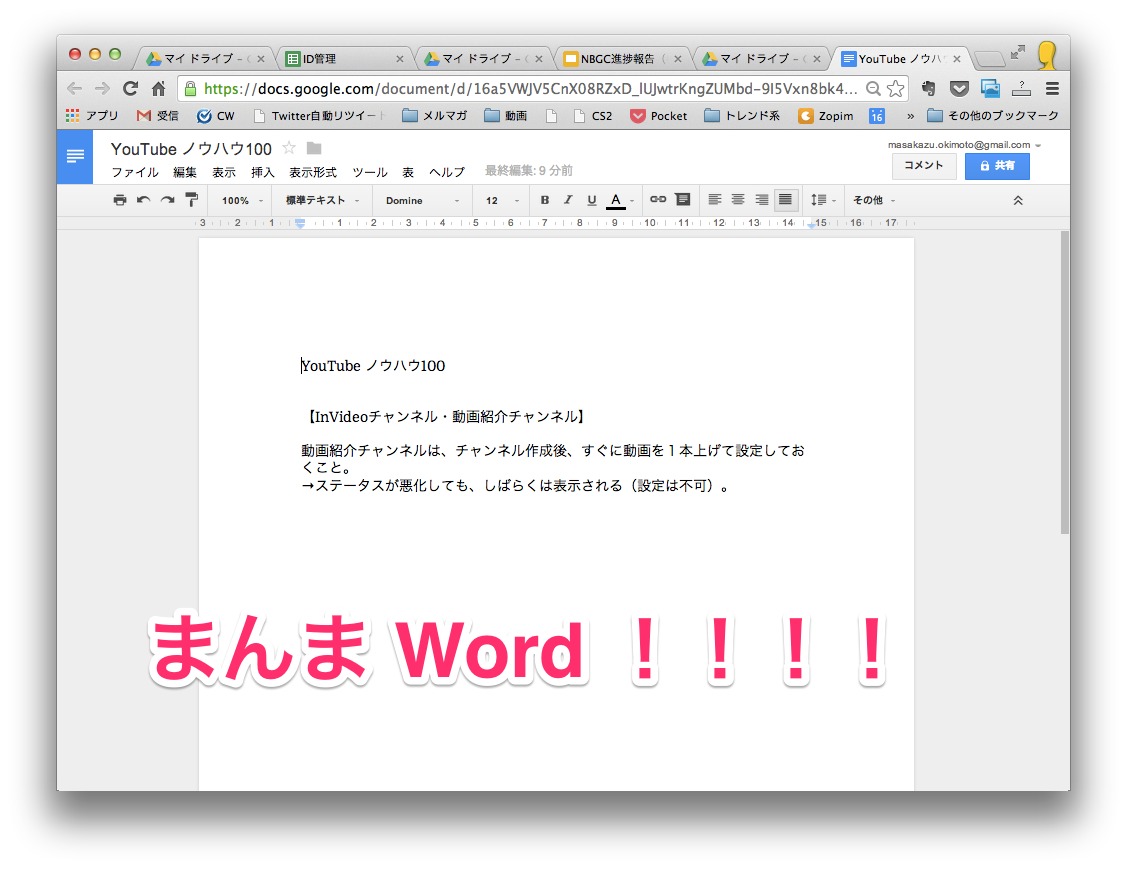Toggle bold formatting
Image resolution: width=1127 pixels, height=870 pixels.
pyautogui.click(x=545, y=200)
